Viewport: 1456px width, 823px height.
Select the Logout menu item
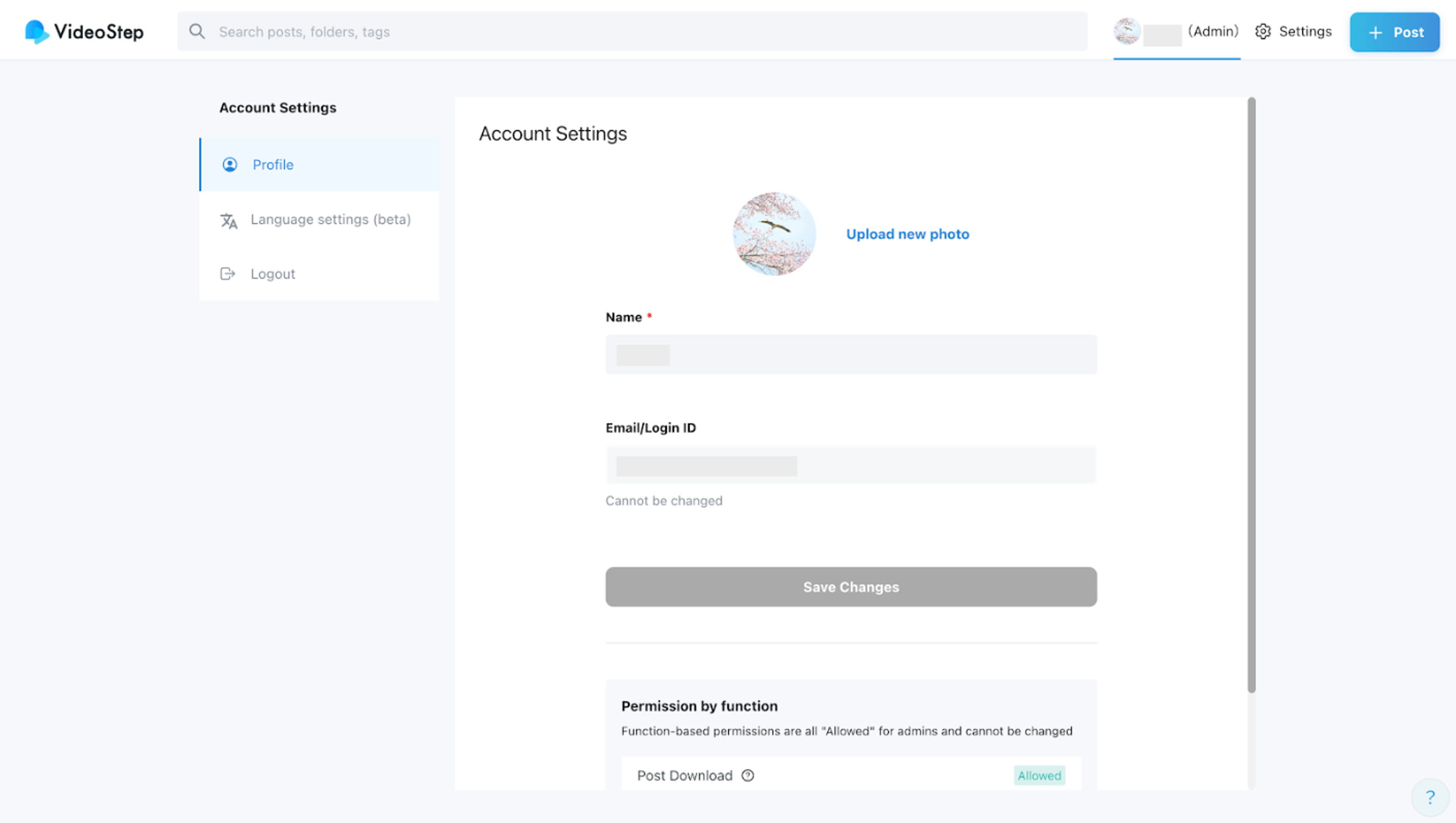(273, 274)
